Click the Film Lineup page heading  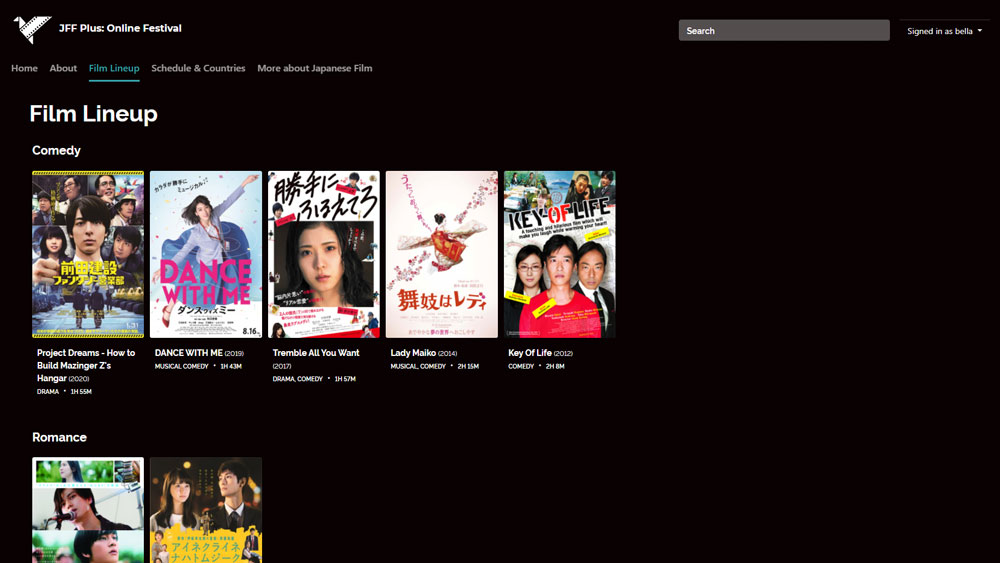click(93, 113)
